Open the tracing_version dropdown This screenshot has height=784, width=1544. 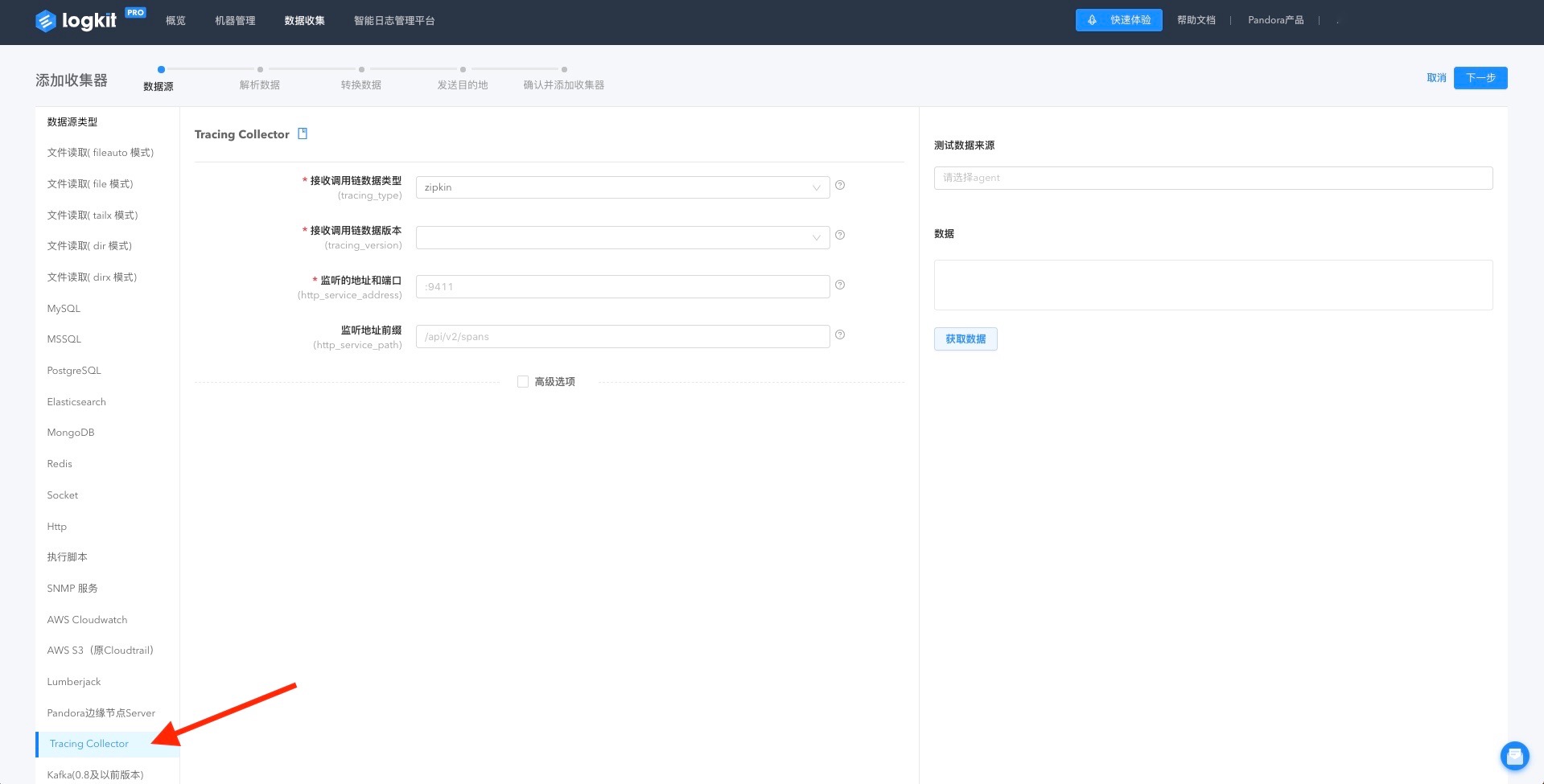tap(623, 237)
